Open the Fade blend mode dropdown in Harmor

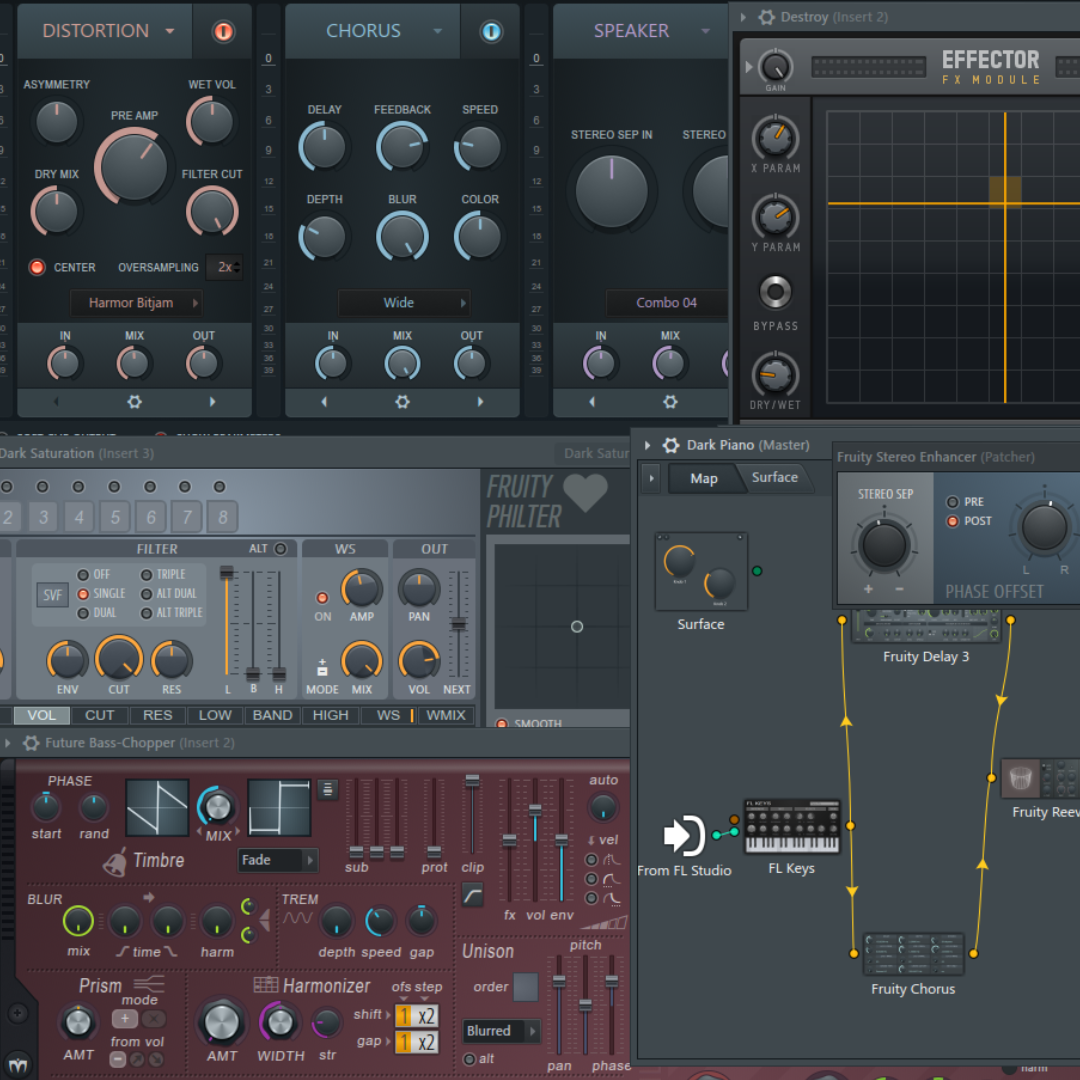click(x=278, y=860)
